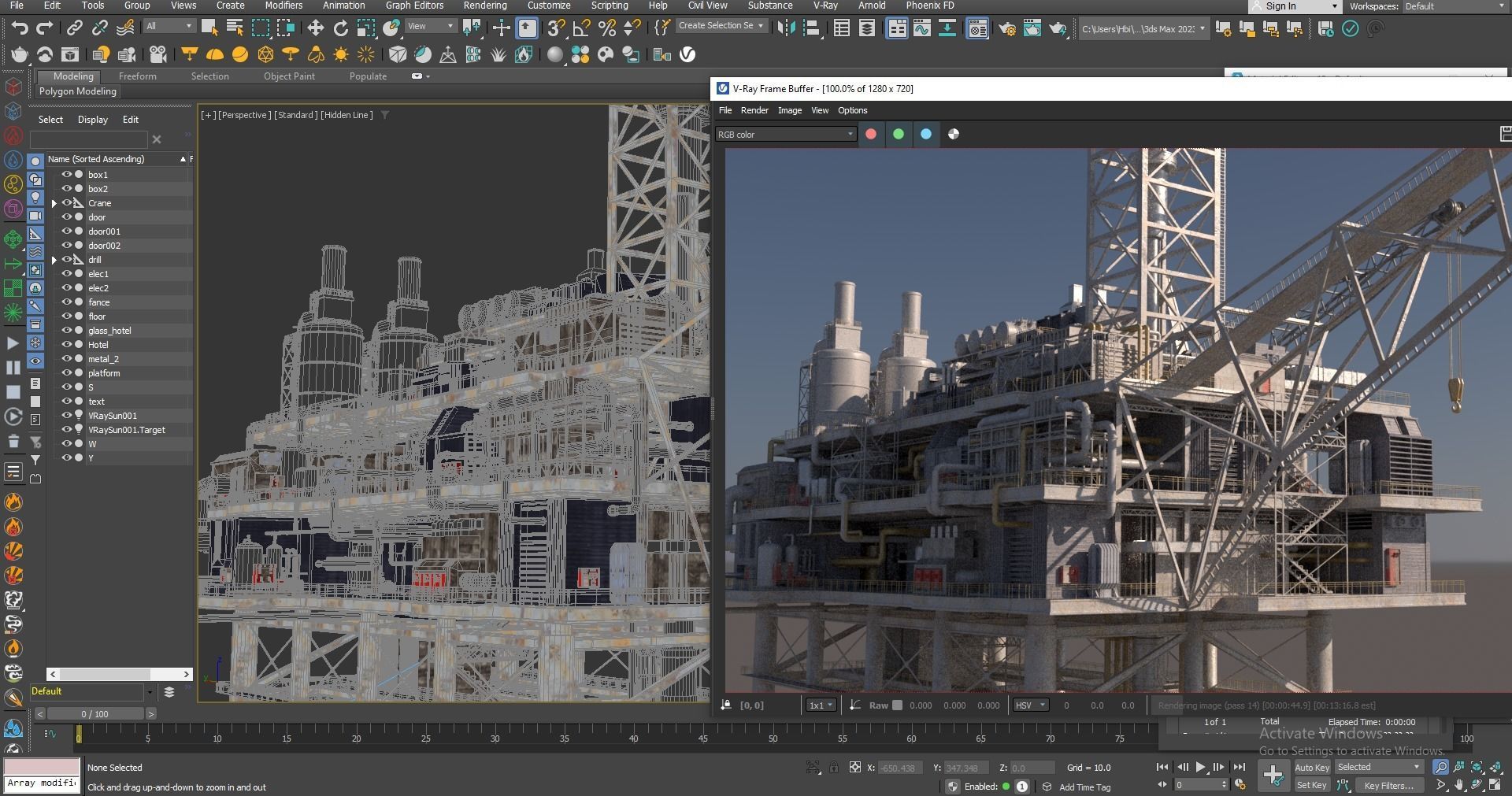Toggle Selection Lock padlock icon

[x=834, y=767]
